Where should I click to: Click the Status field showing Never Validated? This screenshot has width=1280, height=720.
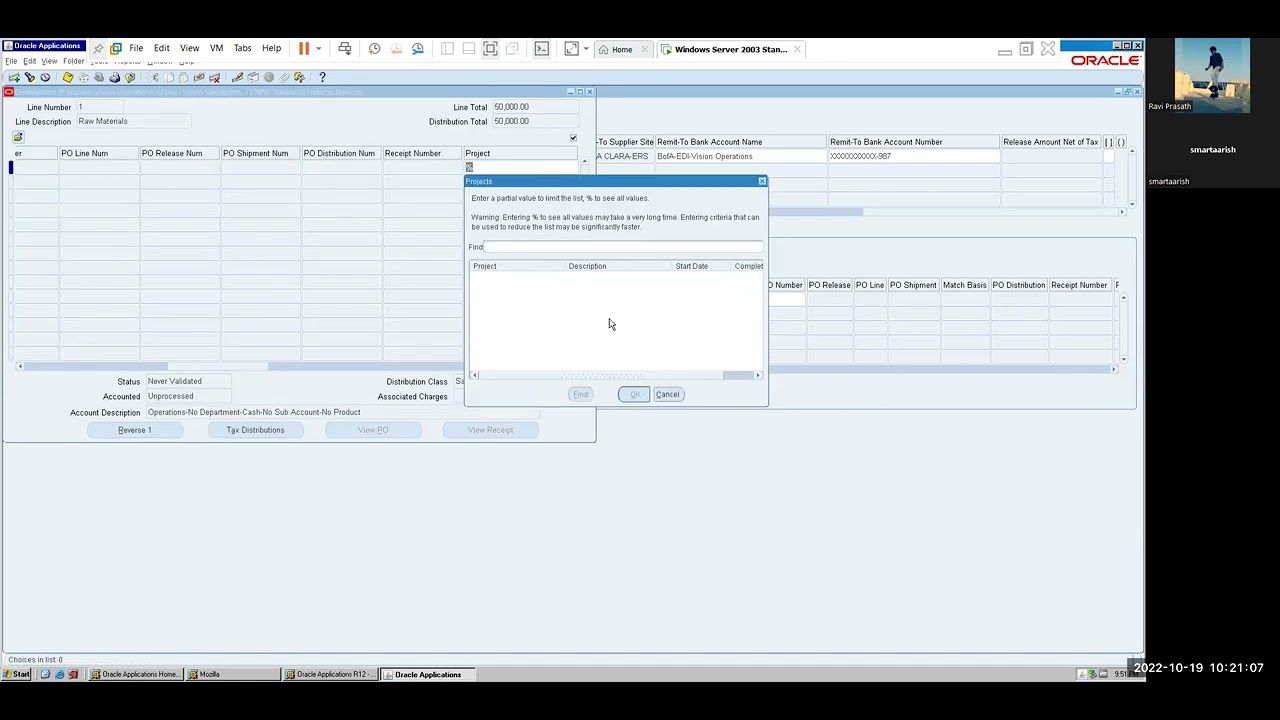pyautogui.click(x=189, y=381)
